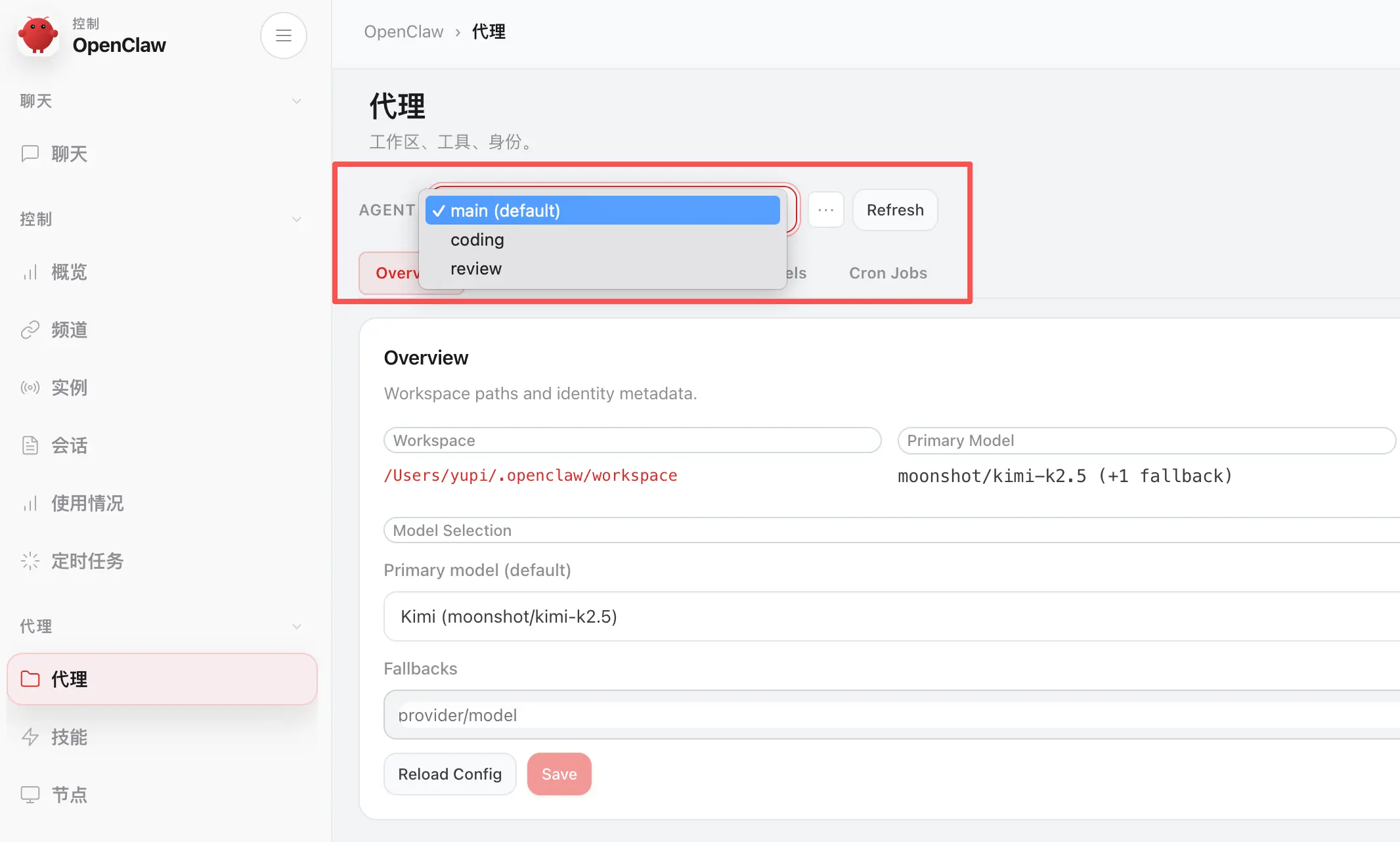Open 频道 channels link icon item

pos(68,330)
